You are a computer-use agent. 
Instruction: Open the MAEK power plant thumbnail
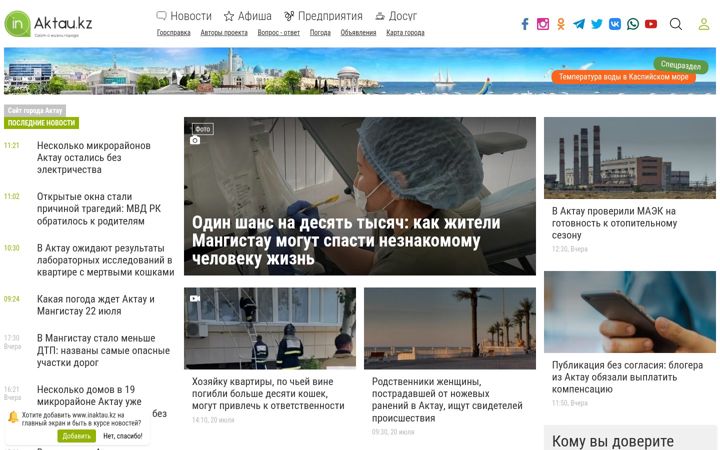[630, 158]
